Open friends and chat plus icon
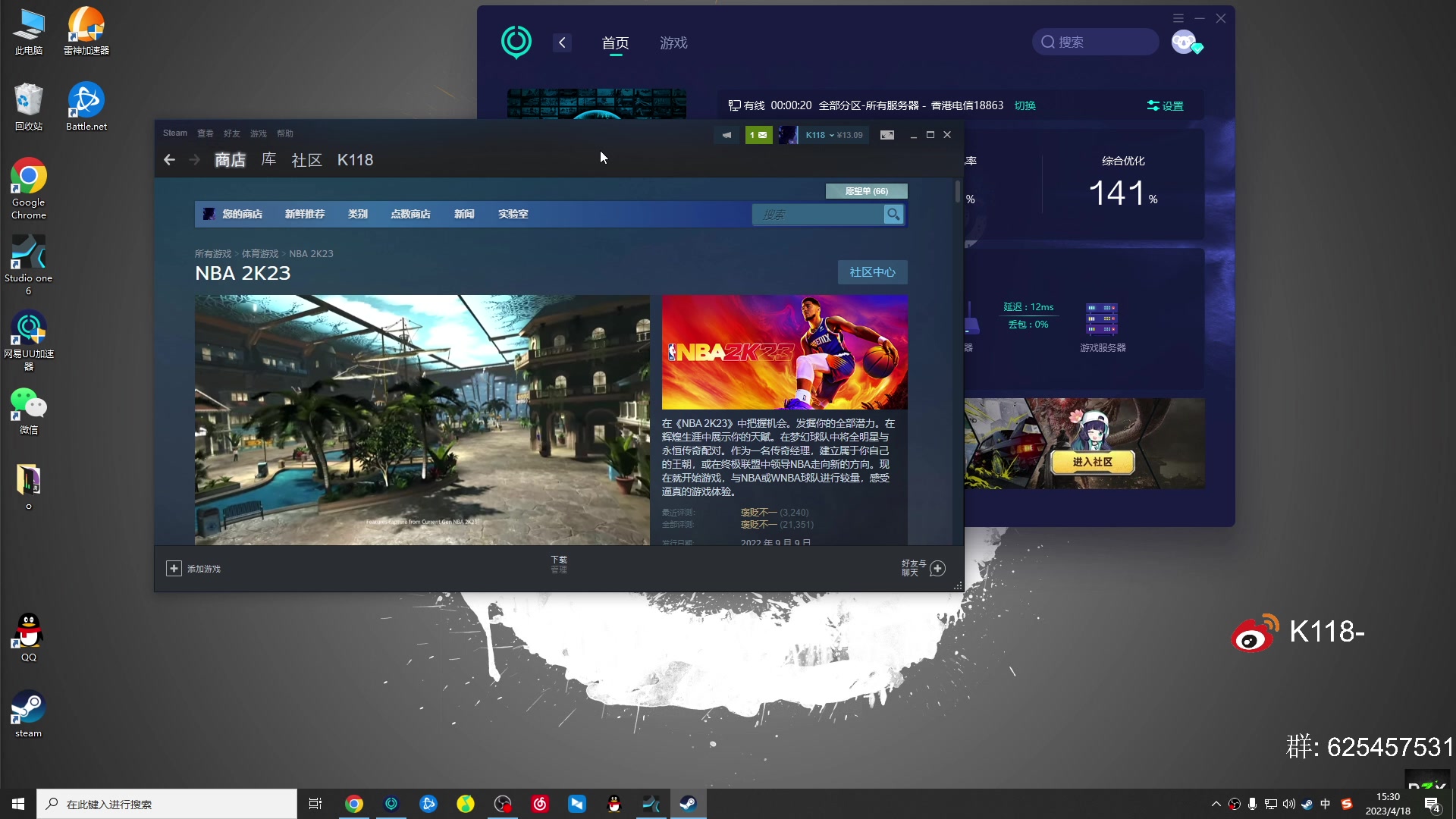The height and width of the screenshot is (819, 1456). (x=938, y=569)
